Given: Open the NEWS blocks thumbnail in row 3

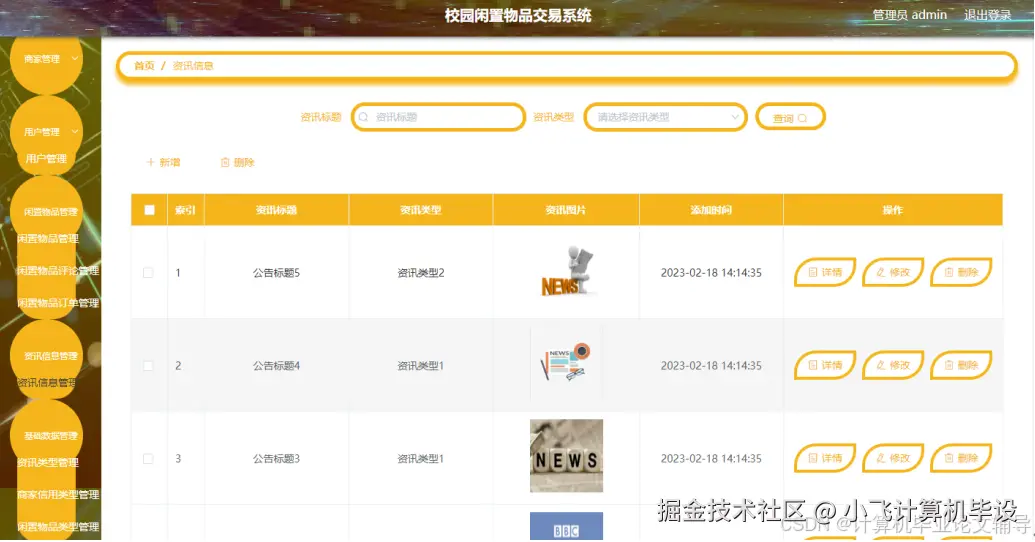Looking at the screenshot, I should (566, 456).
